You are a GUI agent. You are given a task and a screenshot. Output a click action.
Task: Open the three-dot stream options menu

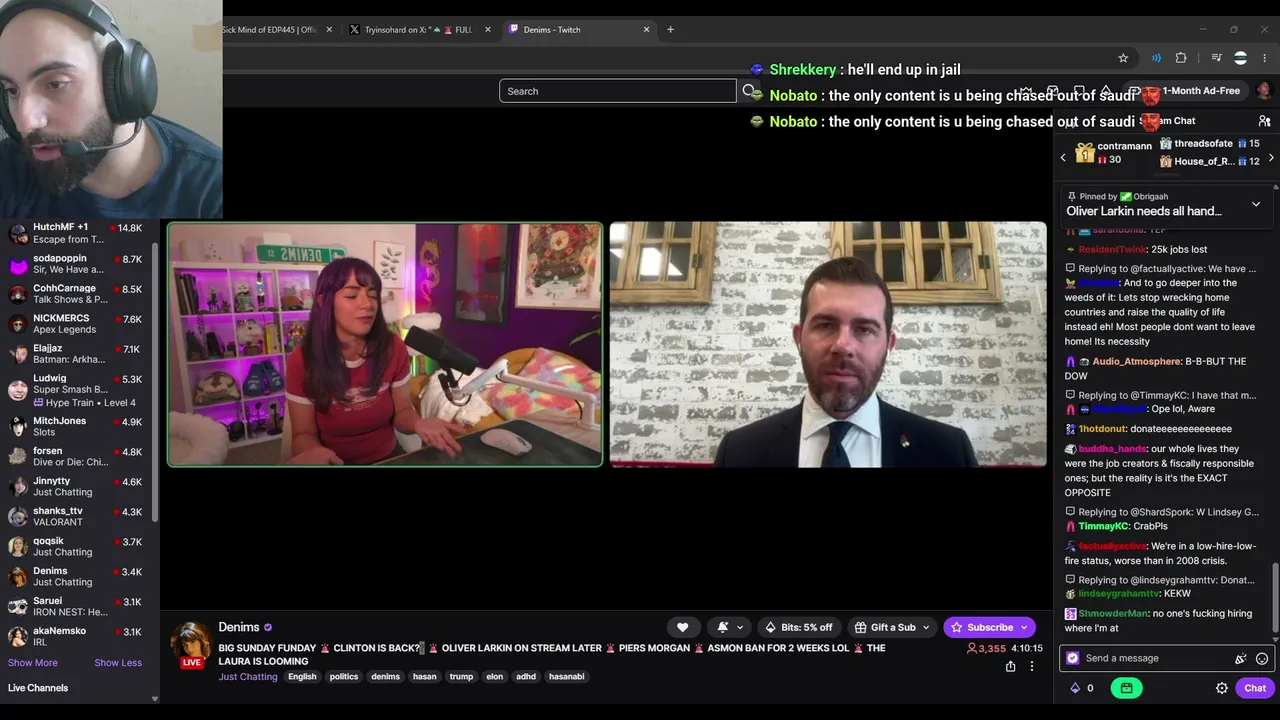coord(1032,666)
